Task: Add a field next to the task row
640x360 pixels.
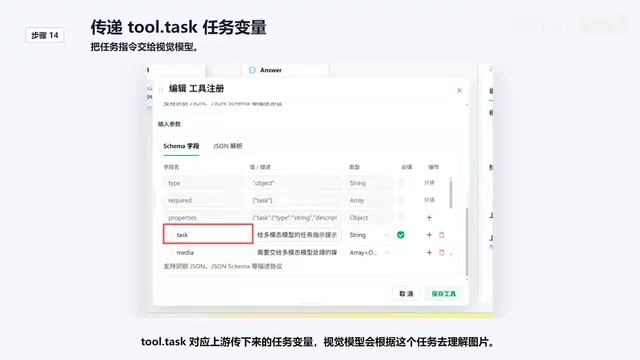Action: coord(429,235)
